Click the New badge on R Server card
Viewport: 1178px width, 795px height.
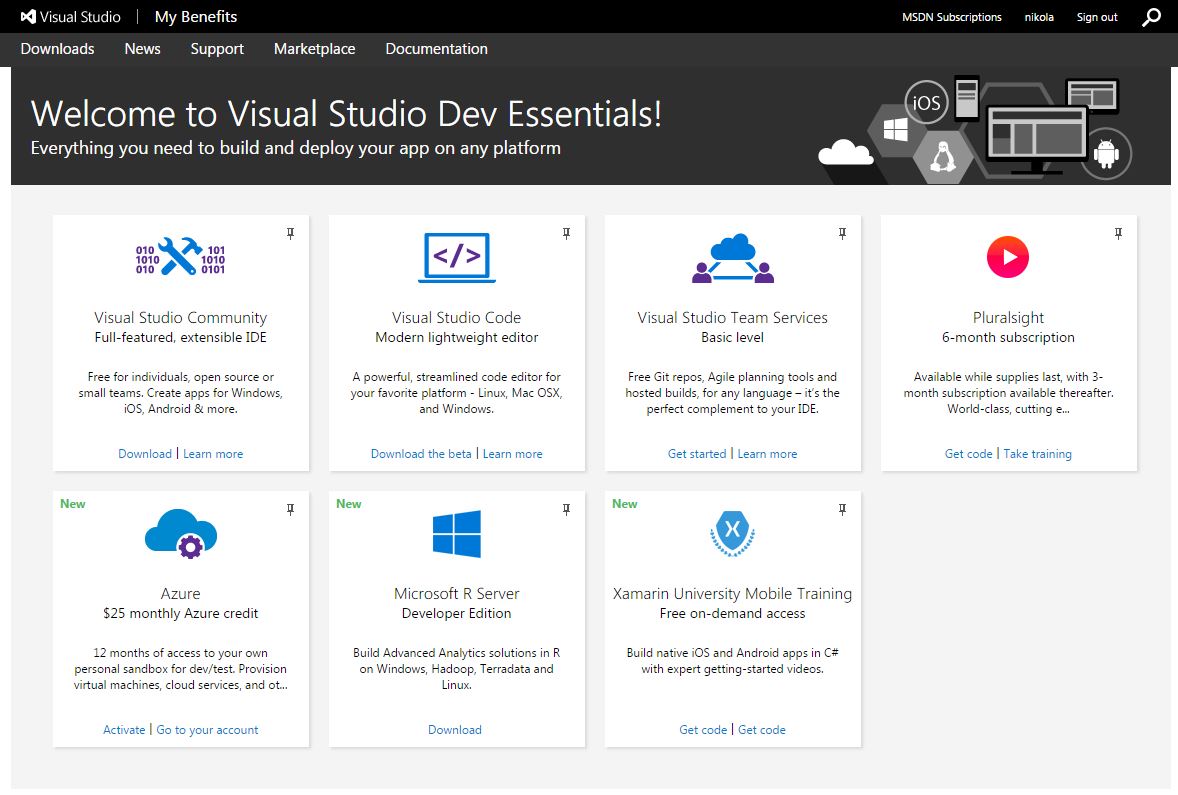[x=349, y=504]
